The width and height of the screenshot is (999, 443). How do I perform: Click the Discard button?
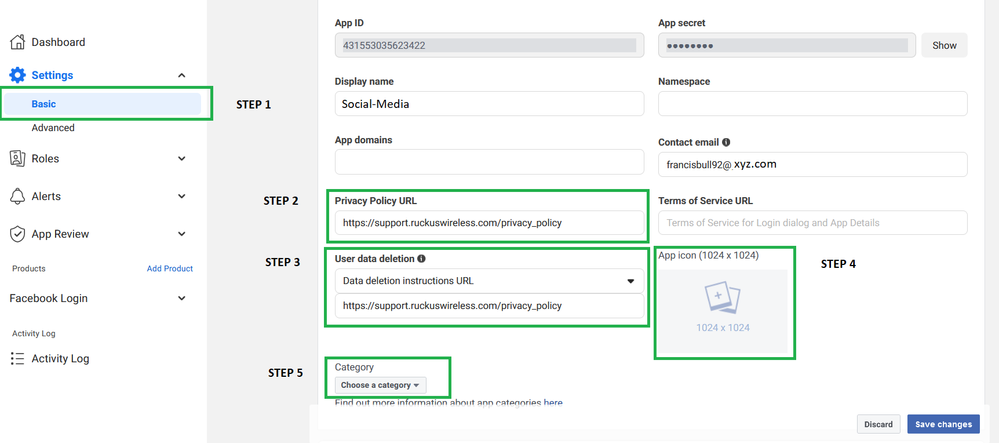pos(878,424)
